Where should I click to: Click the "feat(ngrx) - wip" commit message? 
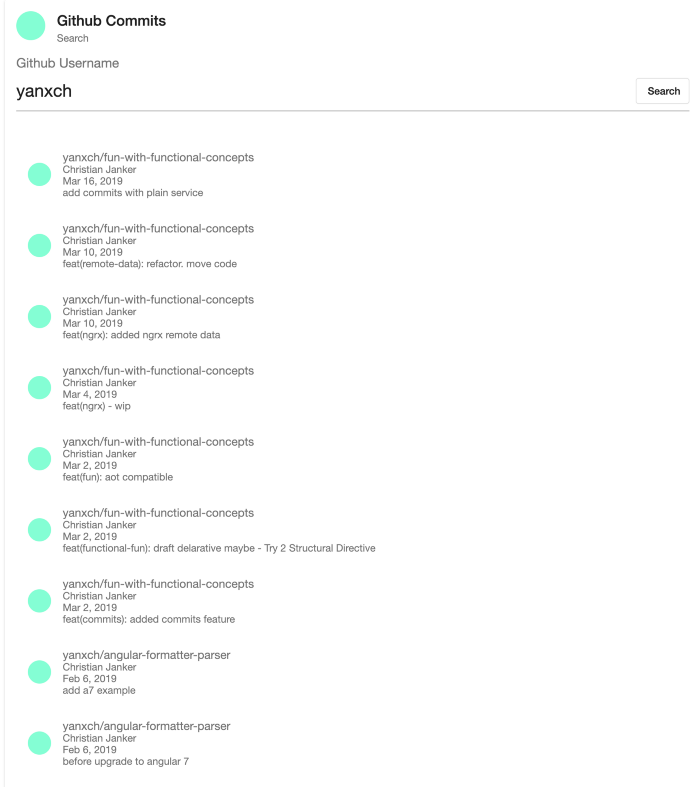coord(96,406)
